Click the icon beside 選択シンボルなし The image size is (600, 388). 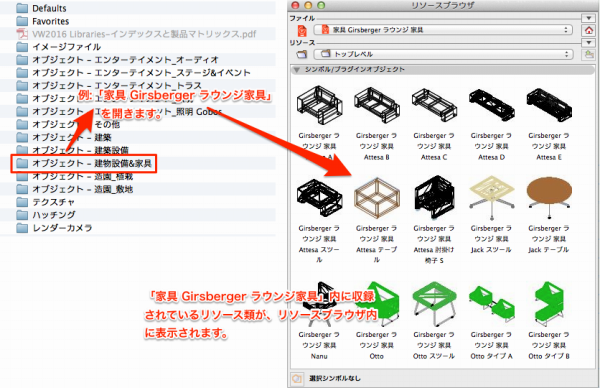click(x=297, y=378)
